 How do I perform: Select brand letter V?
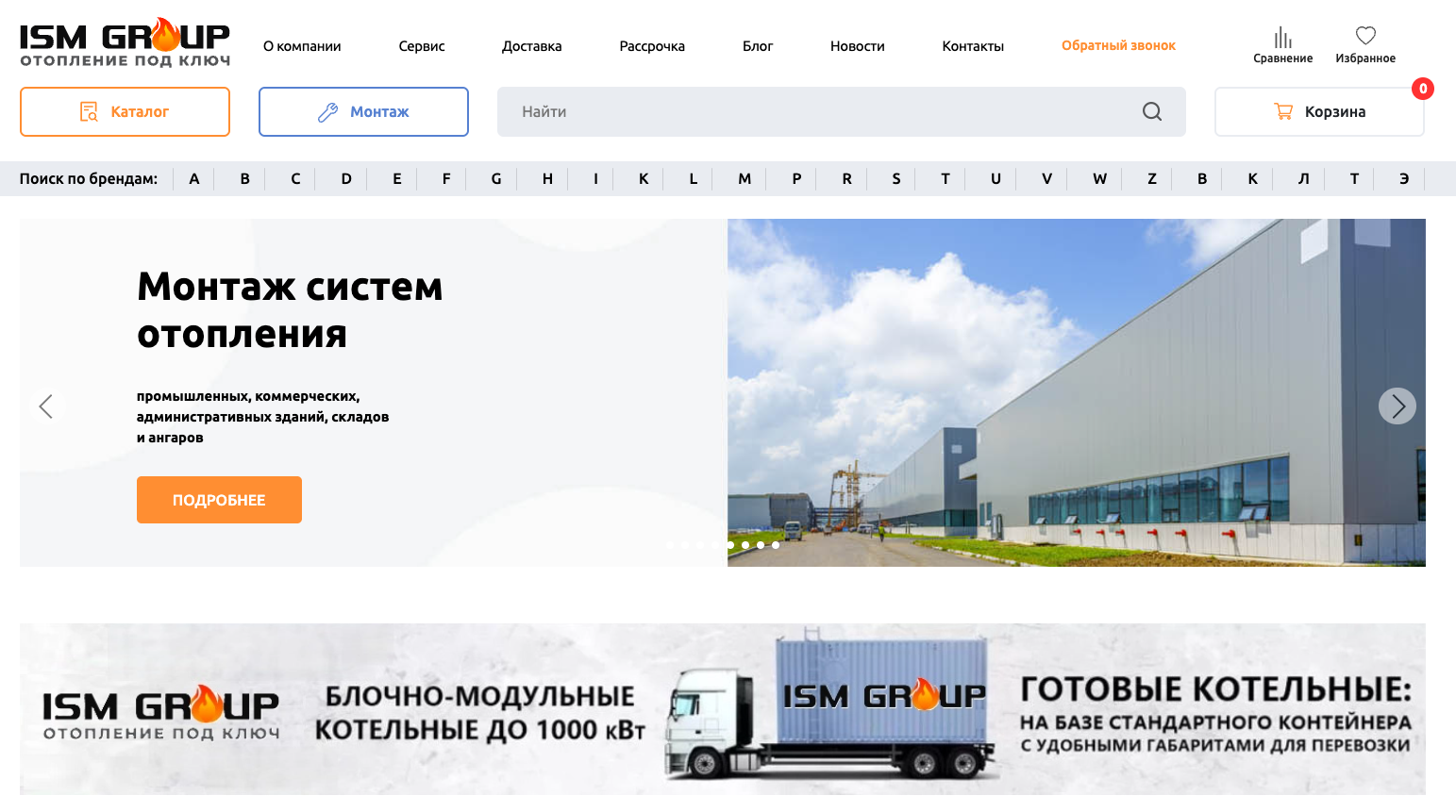click(1045, 178)
